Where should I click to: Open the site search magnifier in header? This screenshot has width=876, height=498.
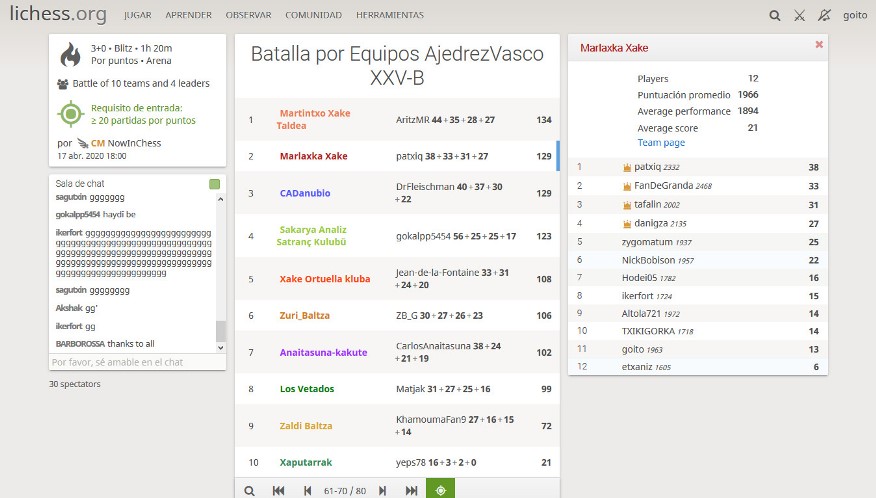(x=775, y=15)
